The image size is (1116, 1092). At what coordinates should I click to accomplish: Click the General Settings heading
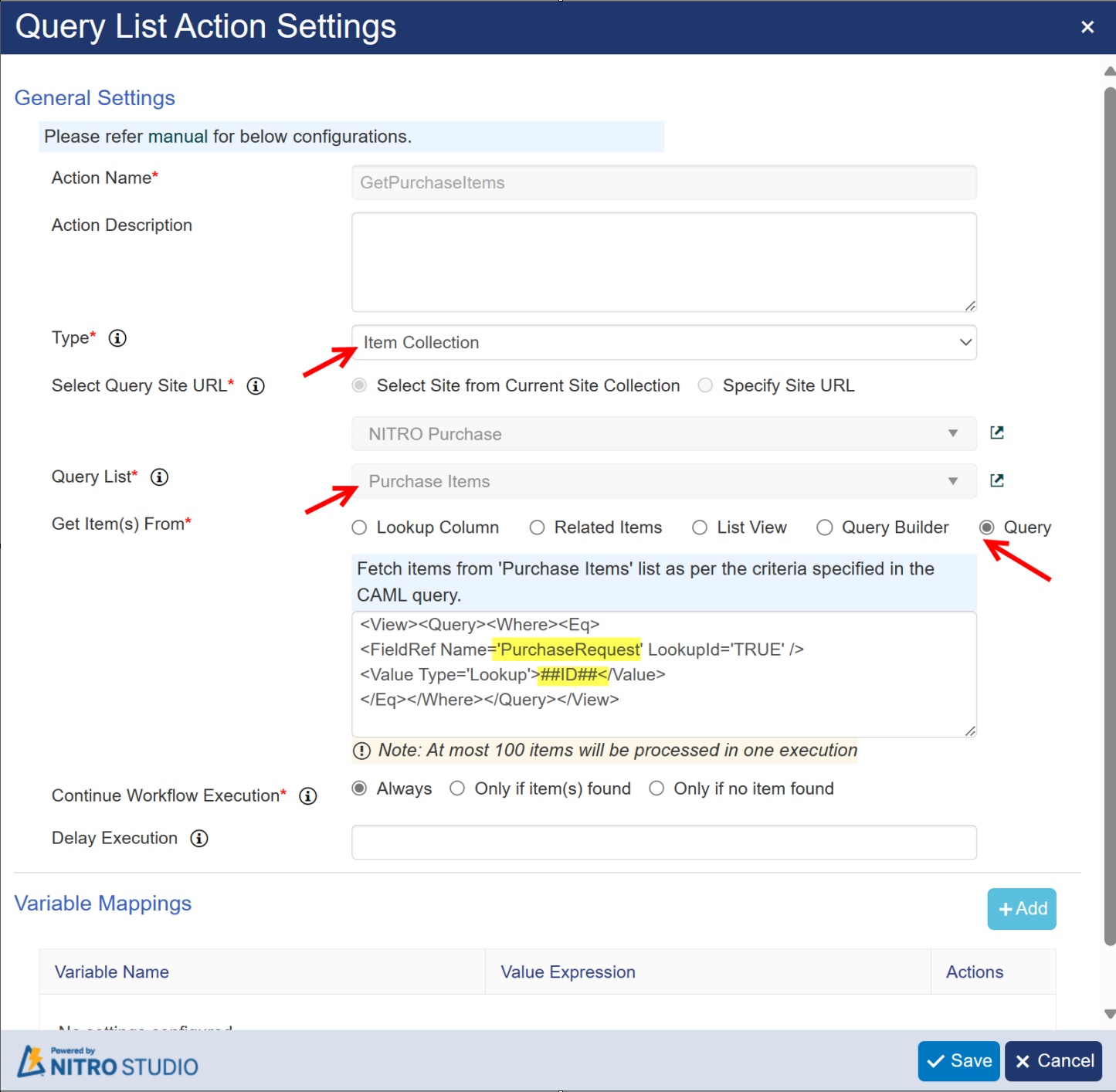pyautogui.click(x=95, y=98)
